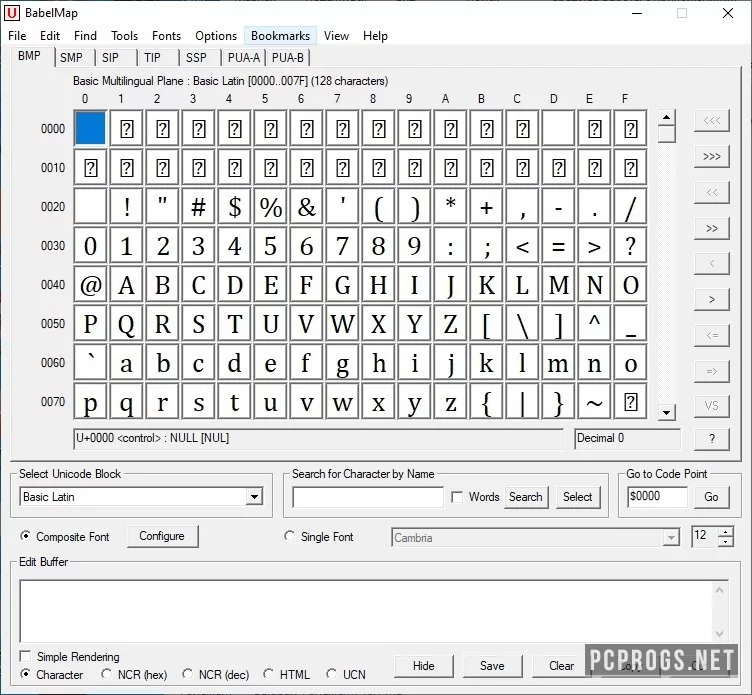Screen dimensions: 752x695
Task: Select Composite Font radio button
Action: 25,536
